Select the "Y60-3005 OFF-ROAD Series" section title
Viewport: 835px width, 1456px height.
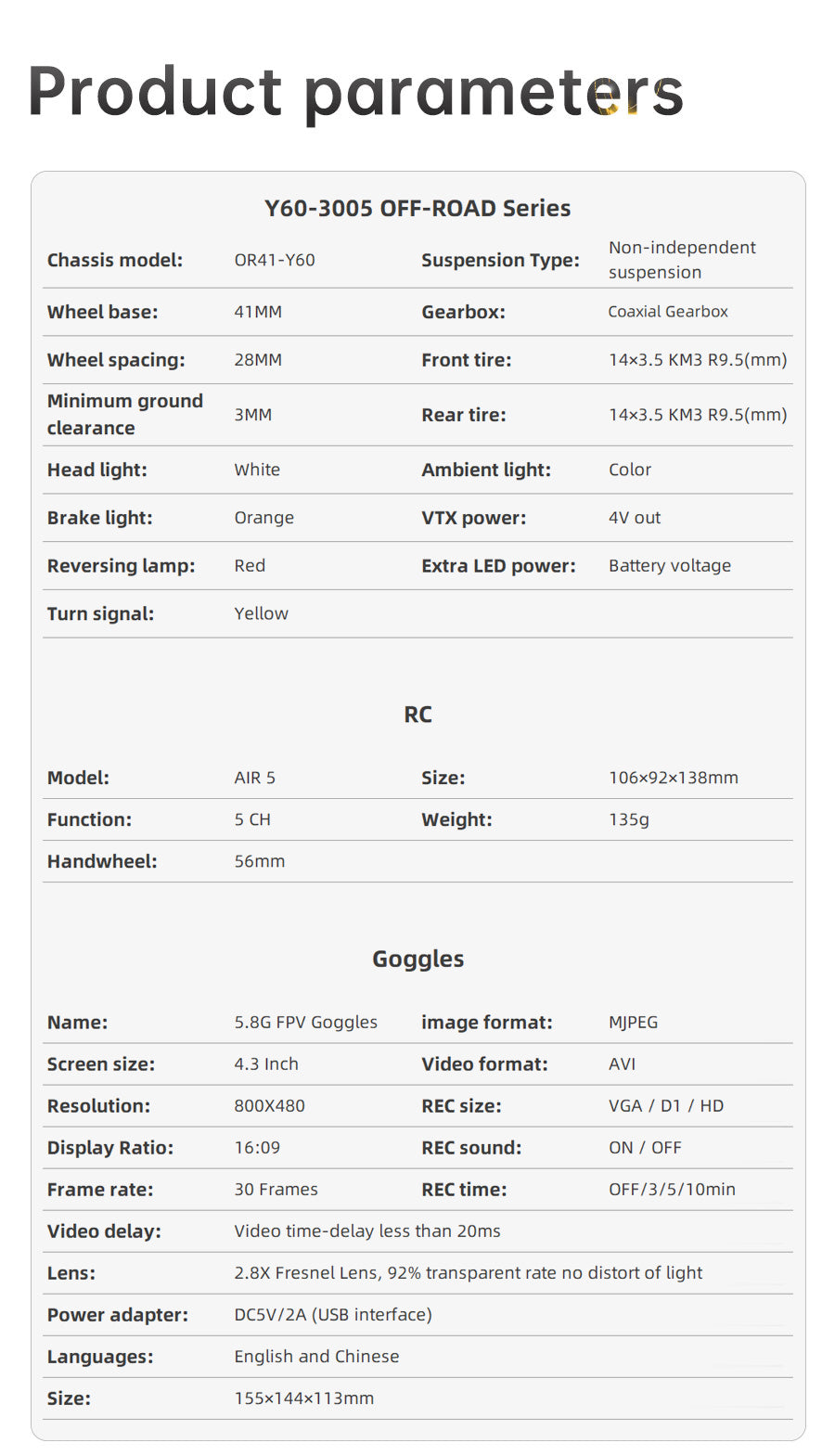click(x=417, y=208)
